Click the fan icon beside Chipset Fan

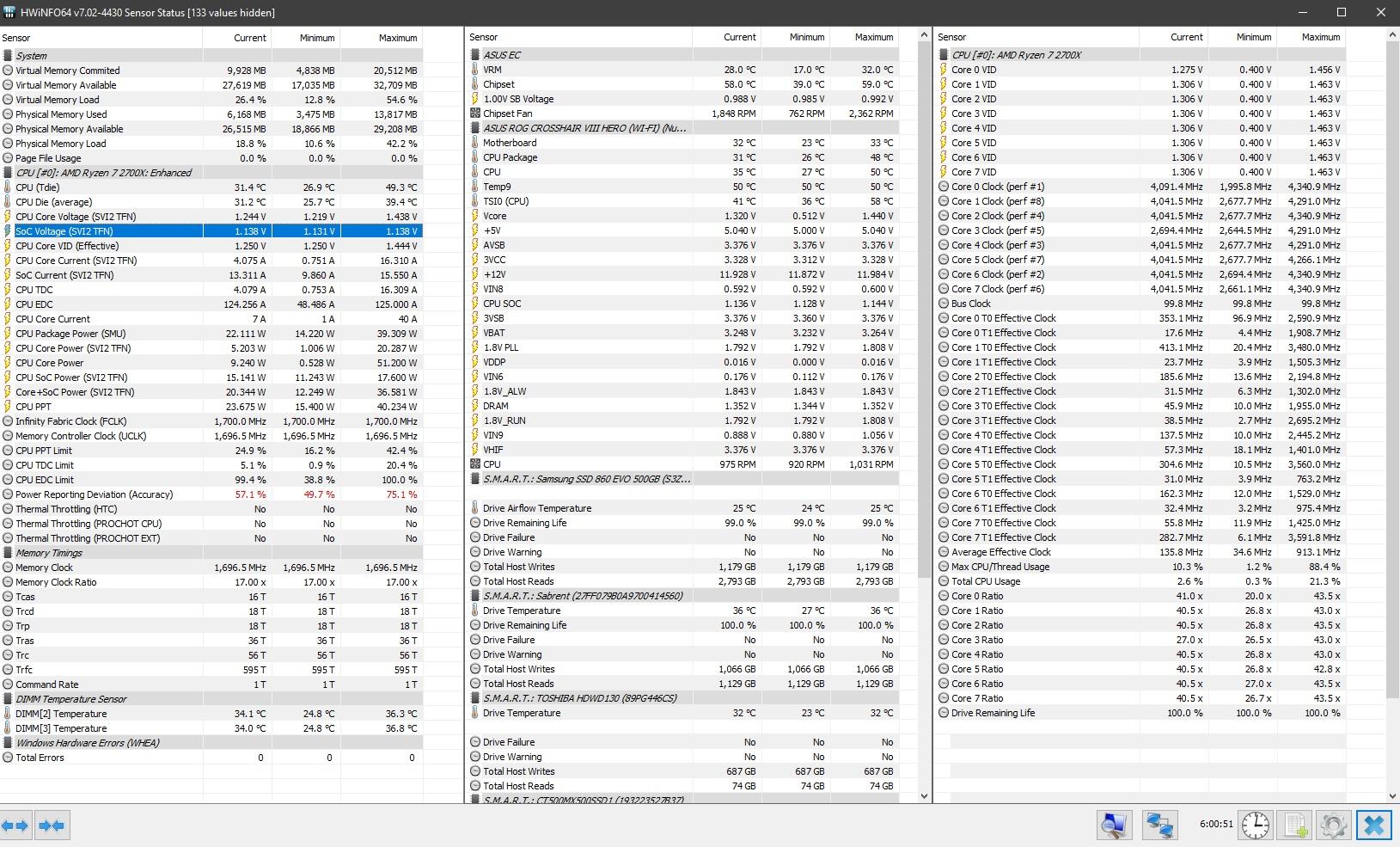[475, 114]
